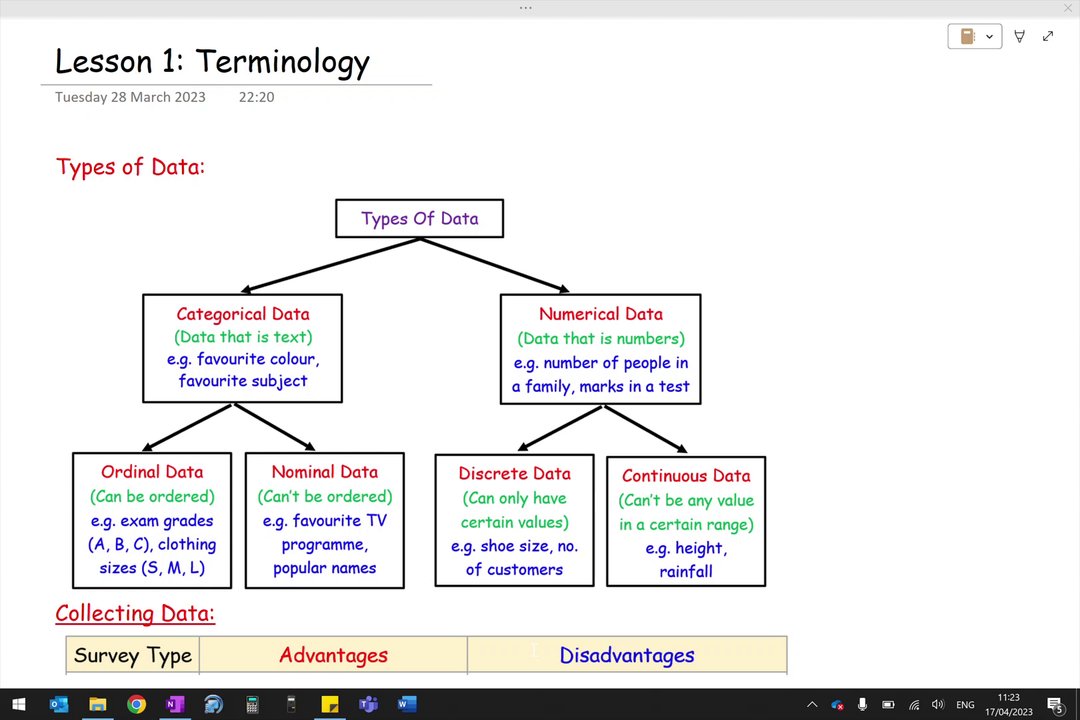Click the Lesson 1: Terminology page title
This screenshot has width=1080, height=720.
(212, 61)
